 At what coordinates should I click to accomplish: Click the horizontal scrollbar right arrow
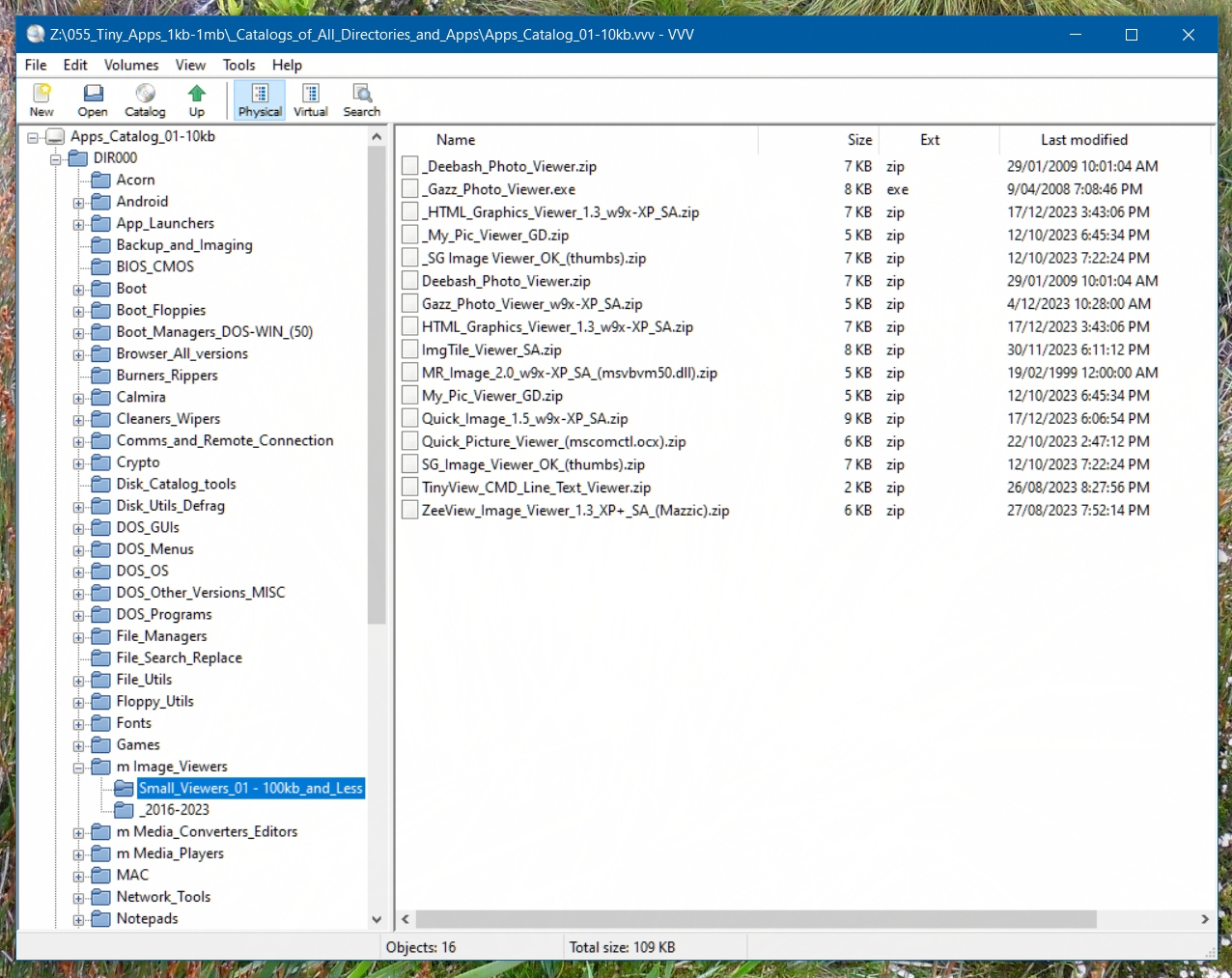(x=1205, y=919)
